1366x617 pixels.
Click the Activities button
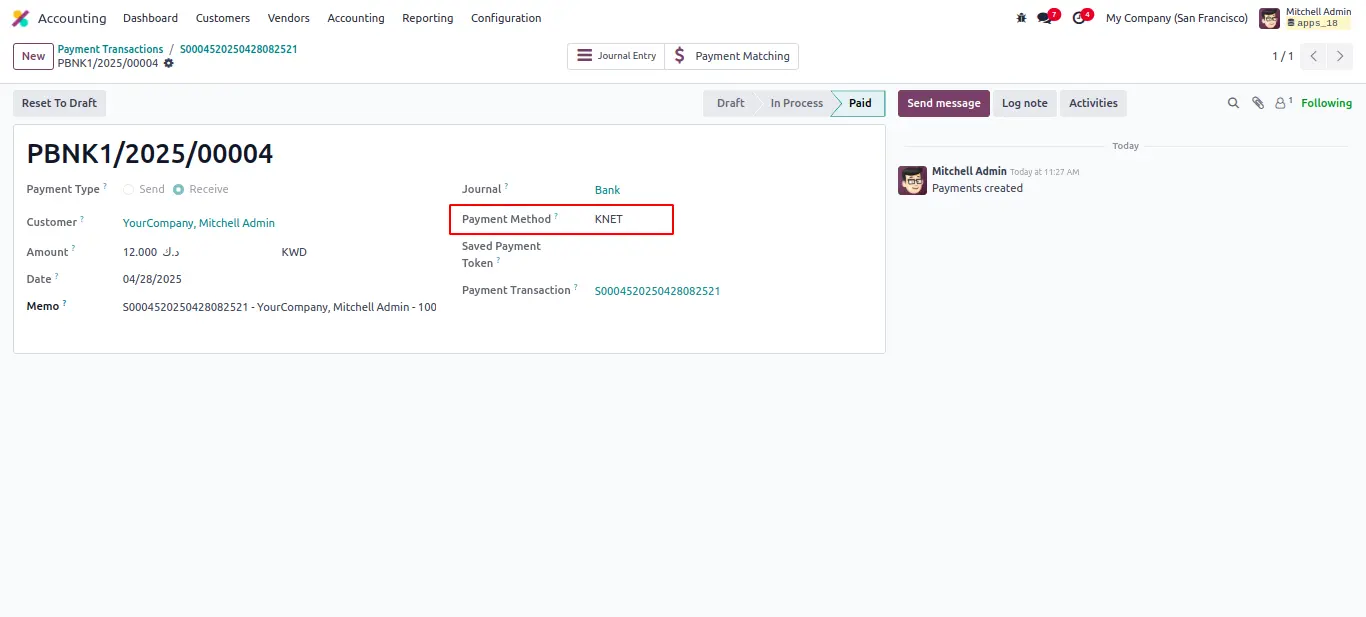click(1093, 103)
